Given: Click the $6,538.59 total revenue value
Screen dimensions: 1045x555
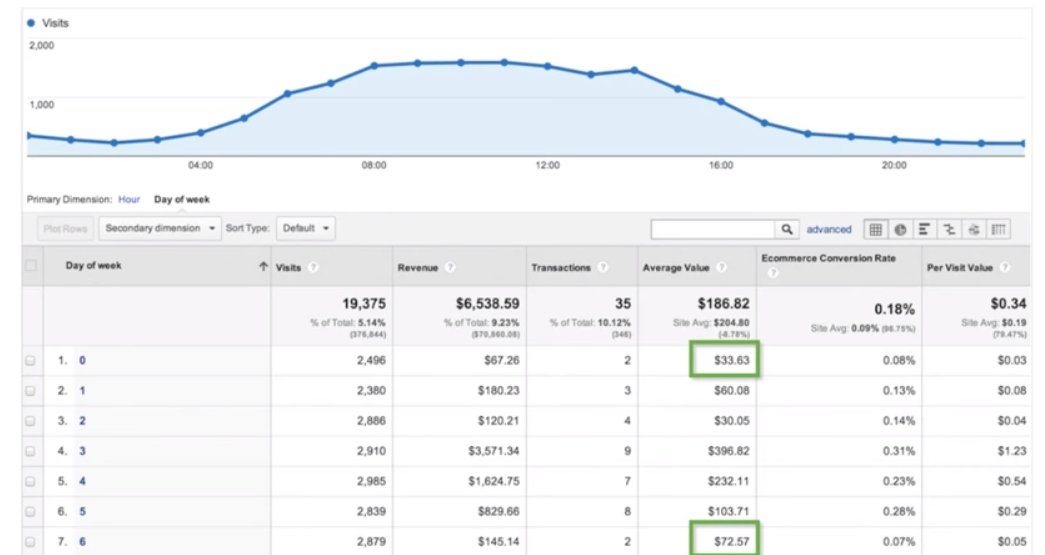Looking at the screenshot, I should coord(487,304).
